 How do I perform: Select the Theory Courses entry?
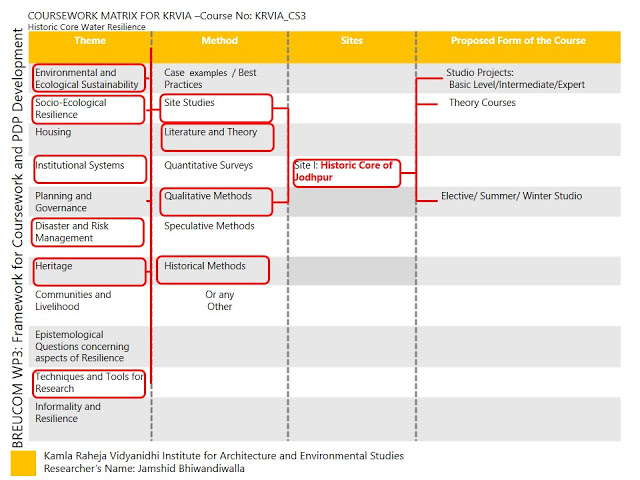click(482, 103)
